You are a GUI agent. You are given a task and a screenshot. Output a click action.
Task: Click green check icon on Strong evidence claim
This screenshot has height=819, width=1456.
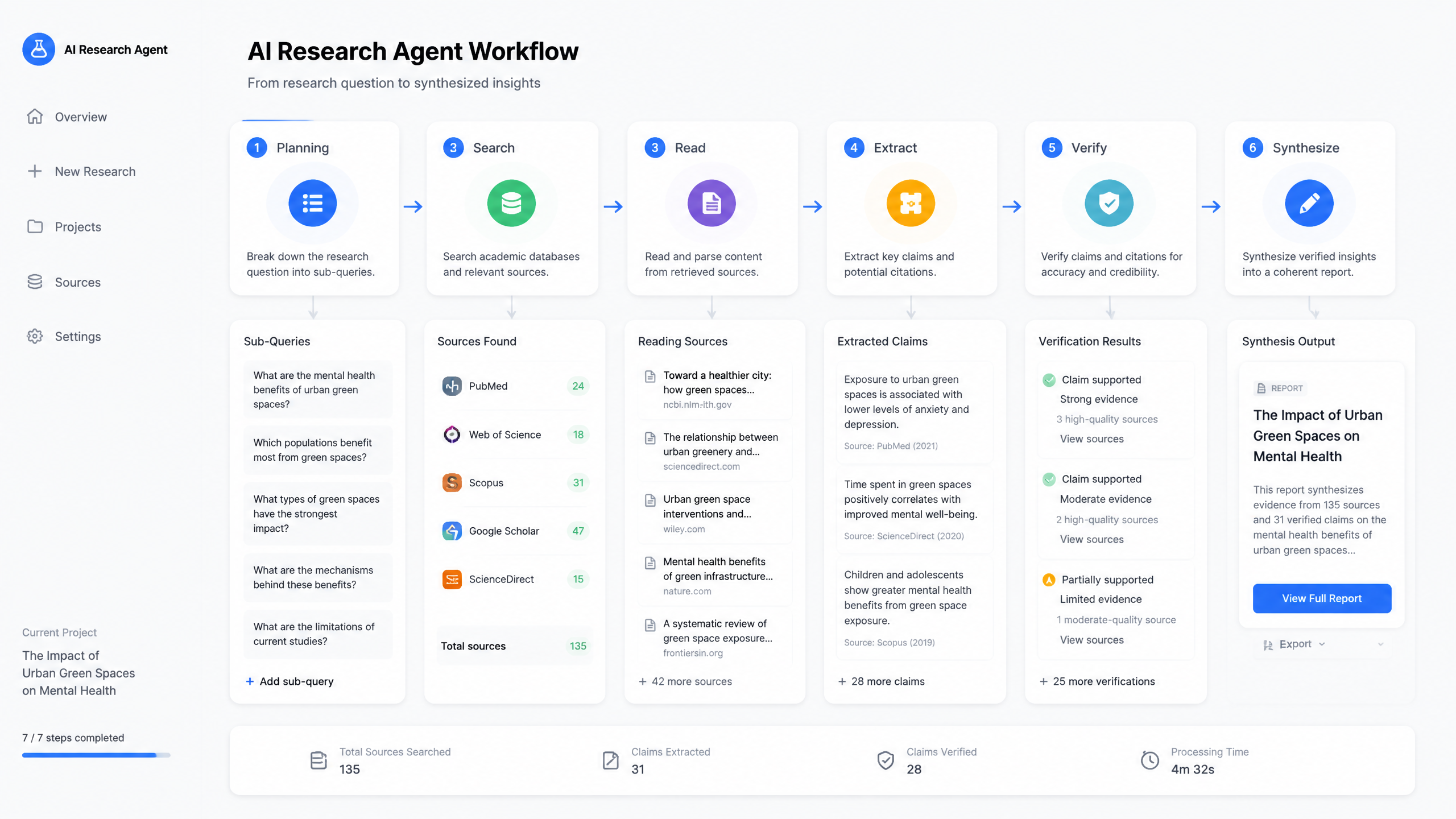pos(1049,380)
